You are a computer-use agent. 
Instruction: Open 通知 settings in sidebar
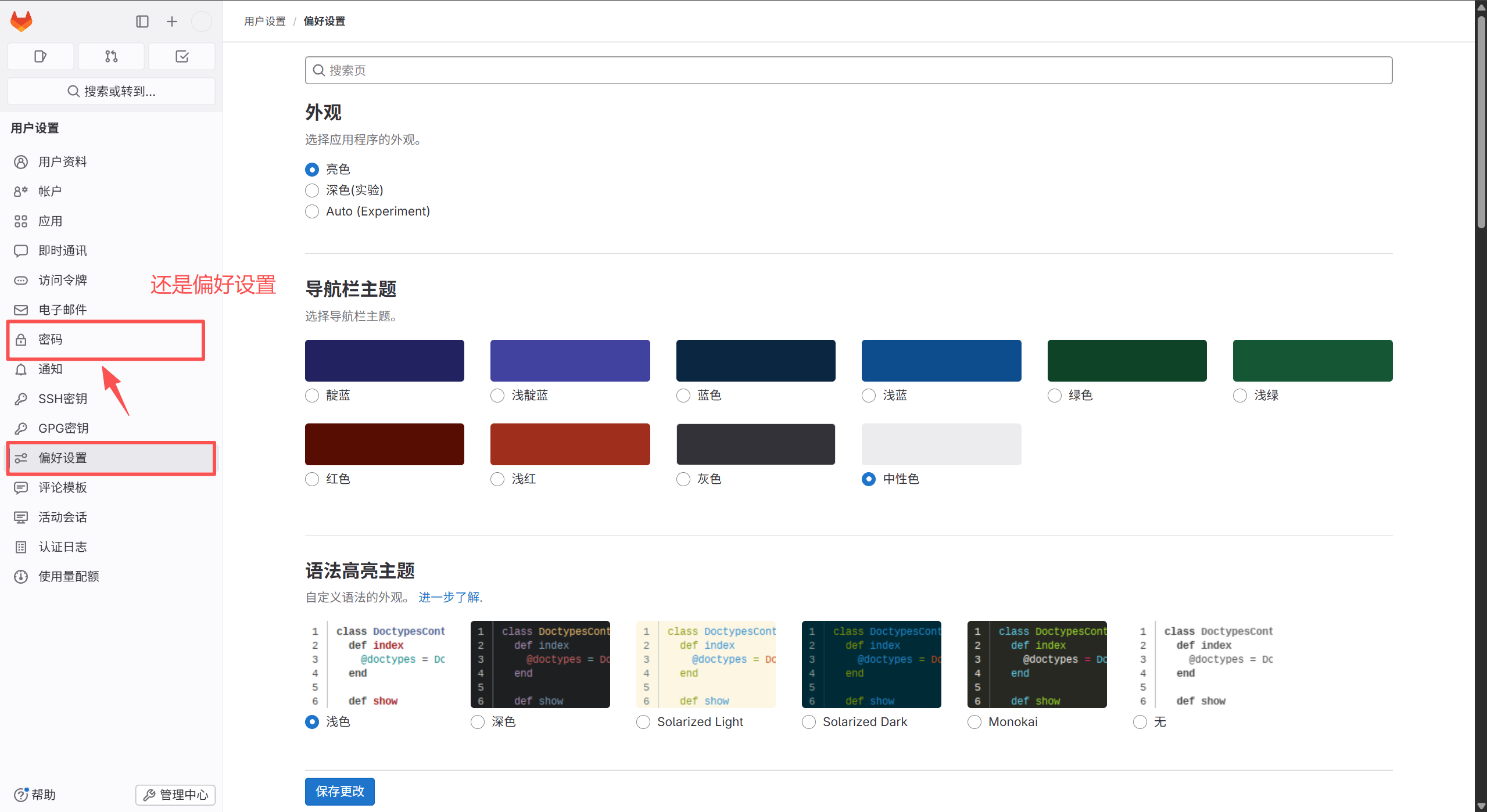click(x=50, y=369)
